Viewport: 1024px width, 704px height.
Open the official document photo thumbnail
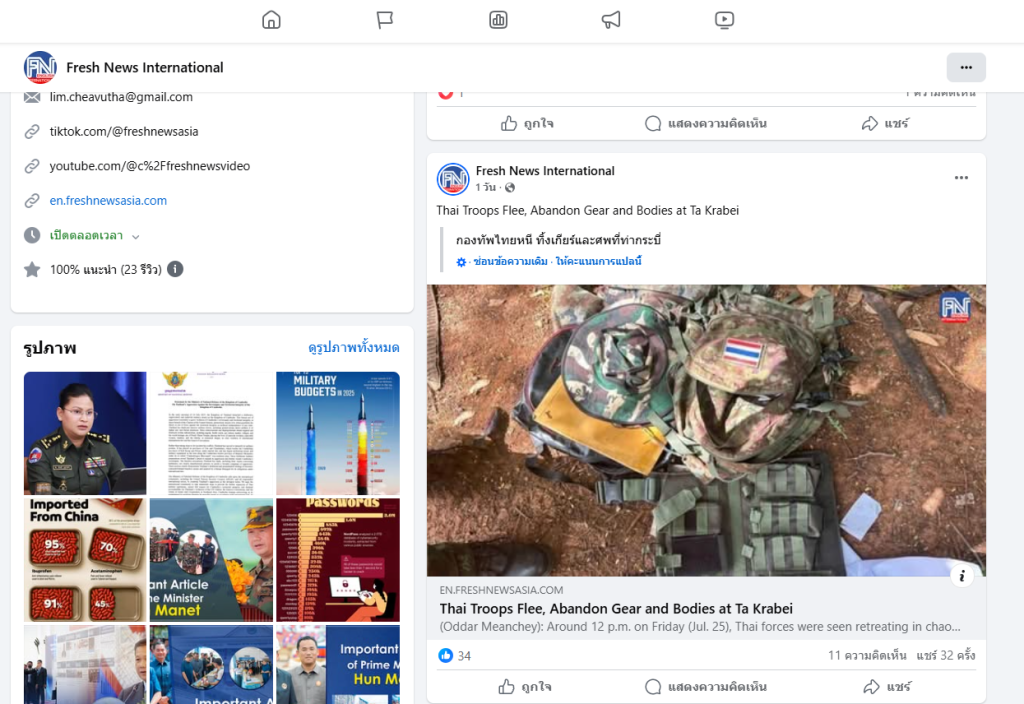(211, 433)
